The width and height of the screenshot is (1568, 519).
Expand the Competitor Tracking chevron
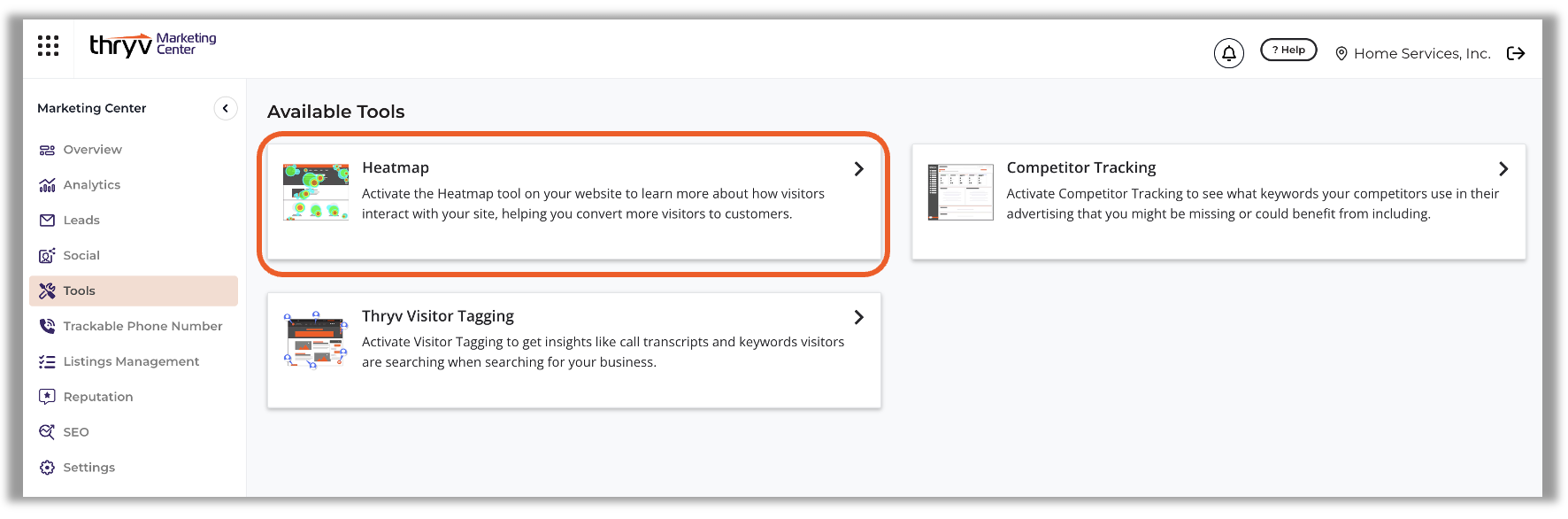[x=1503, y=169]
